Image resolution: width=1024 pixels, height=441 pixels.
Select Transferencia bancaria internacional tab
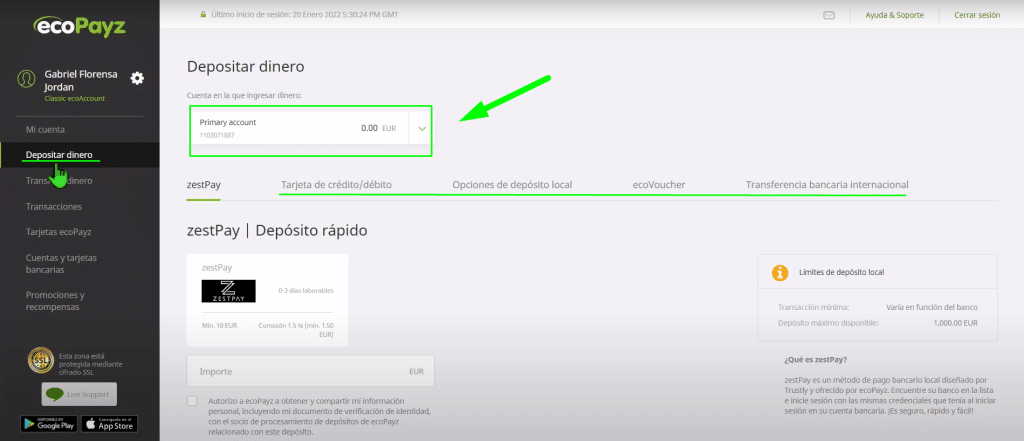point(826,185)
